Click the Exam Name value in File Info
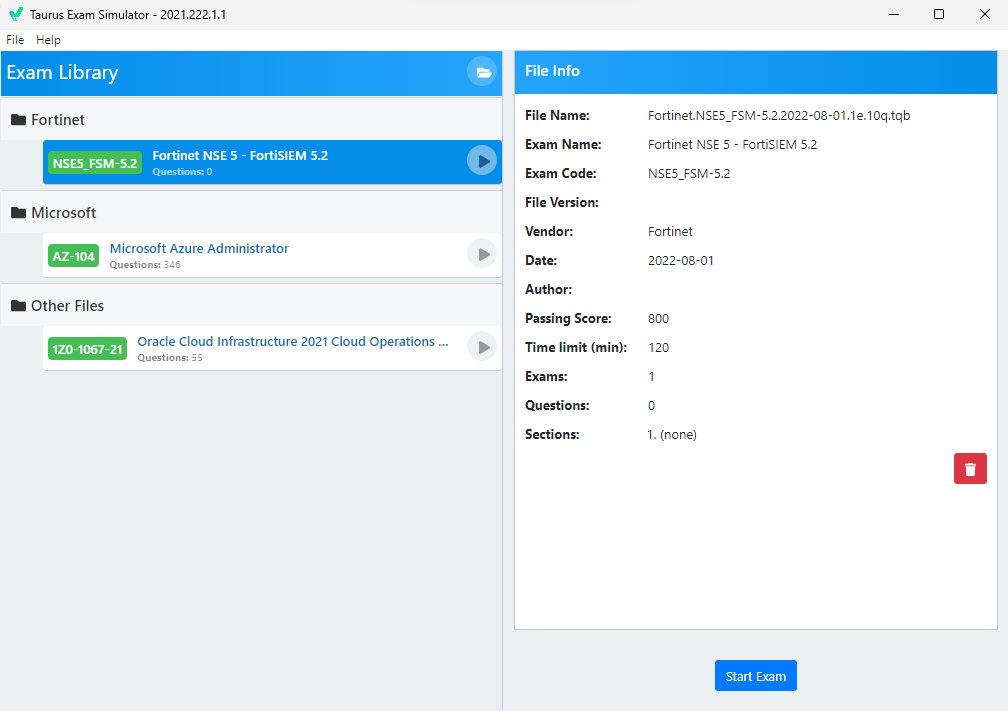1008x711 pixels. pos(732,145)
